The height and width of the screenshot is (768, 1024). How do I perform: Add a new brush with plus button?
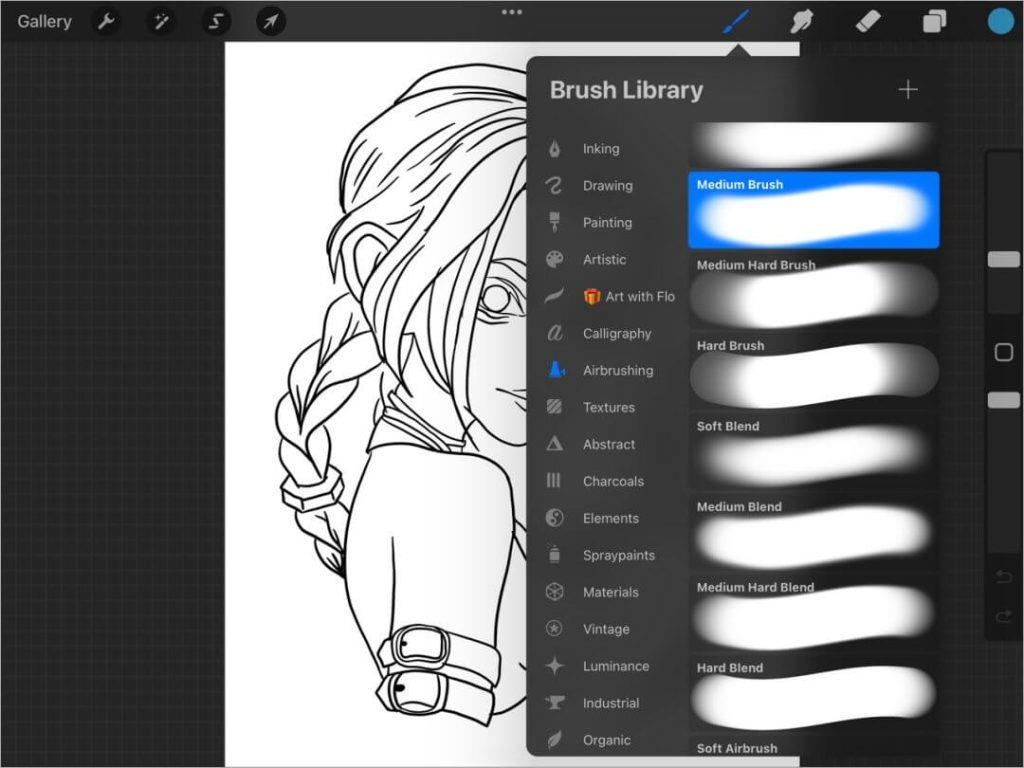908,89
